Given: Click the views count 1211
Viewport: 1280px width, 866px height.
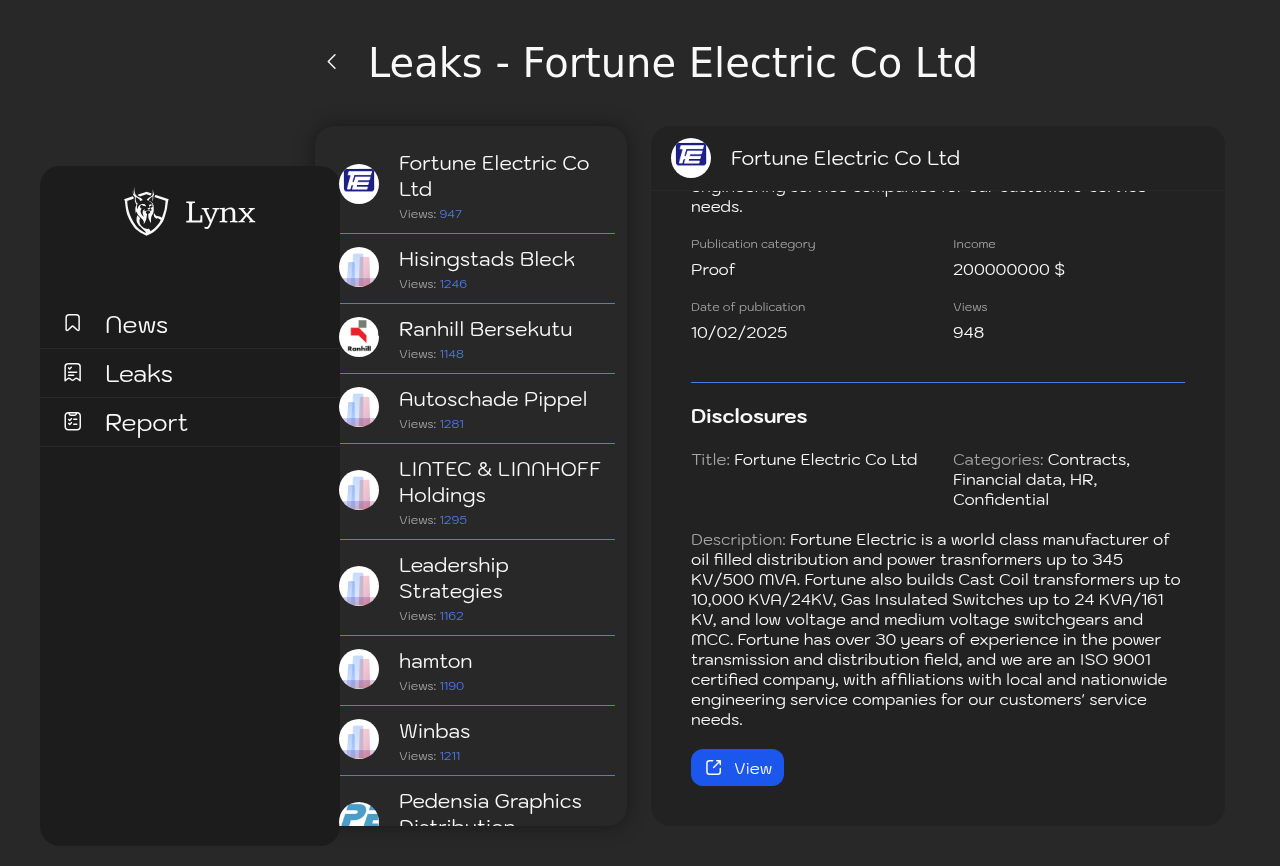Looking at the screenshot, I should point(450,756).
